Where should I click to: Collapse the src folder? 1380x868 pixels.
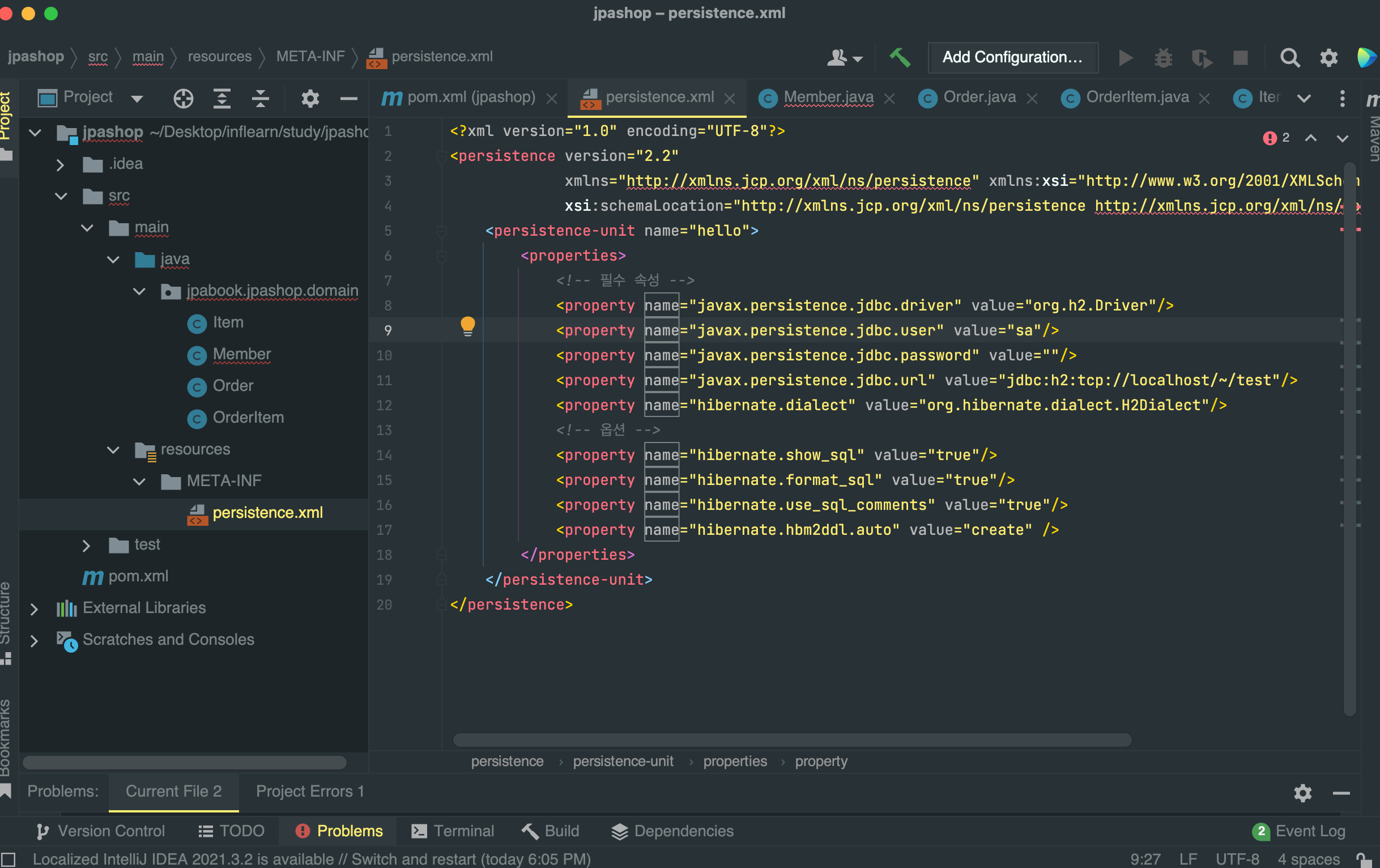tap(61, 197)
